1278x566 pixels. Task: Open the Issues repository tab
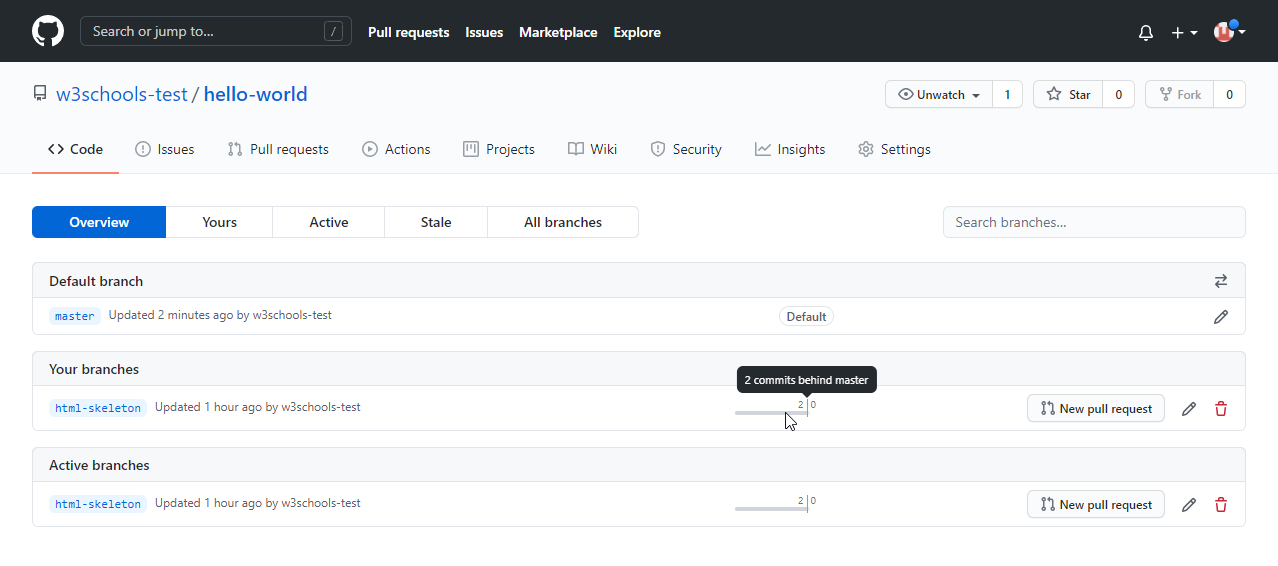tap(165, 149)
